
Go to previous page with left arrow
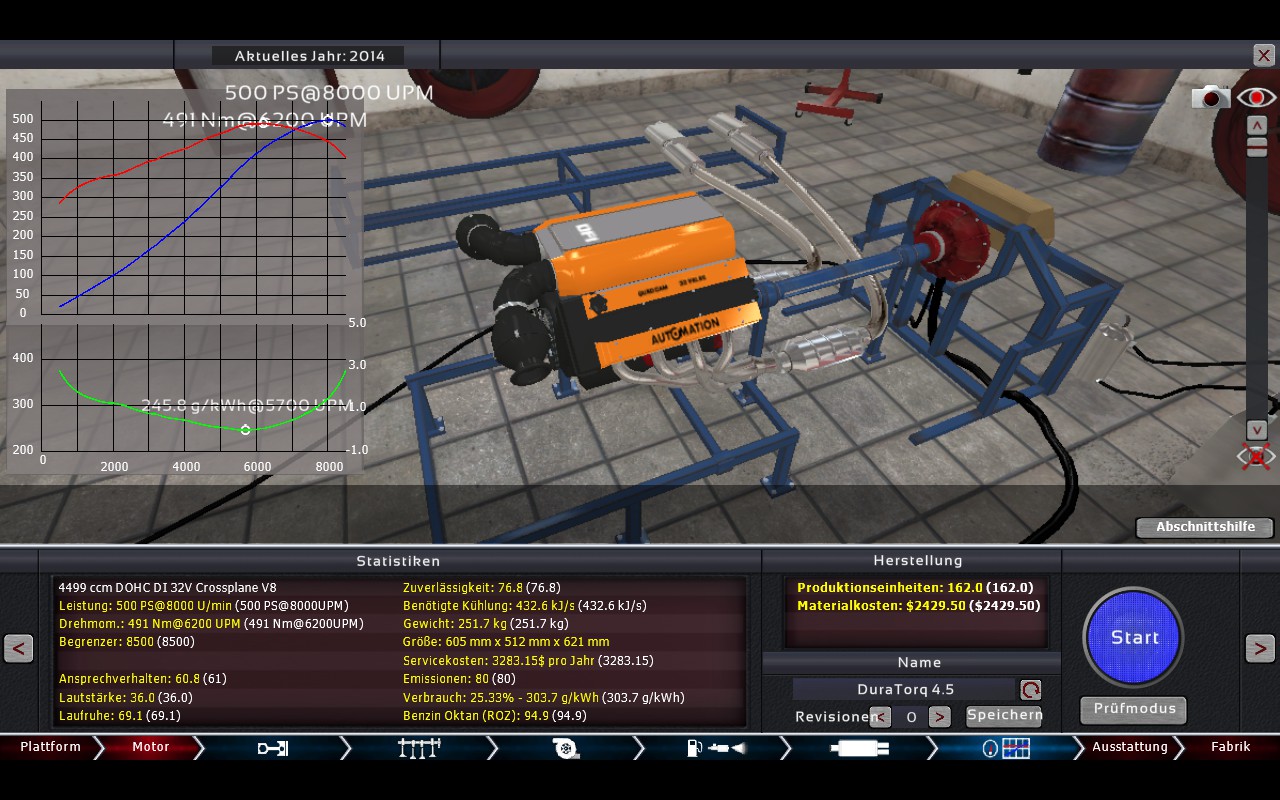coord(18,649)
